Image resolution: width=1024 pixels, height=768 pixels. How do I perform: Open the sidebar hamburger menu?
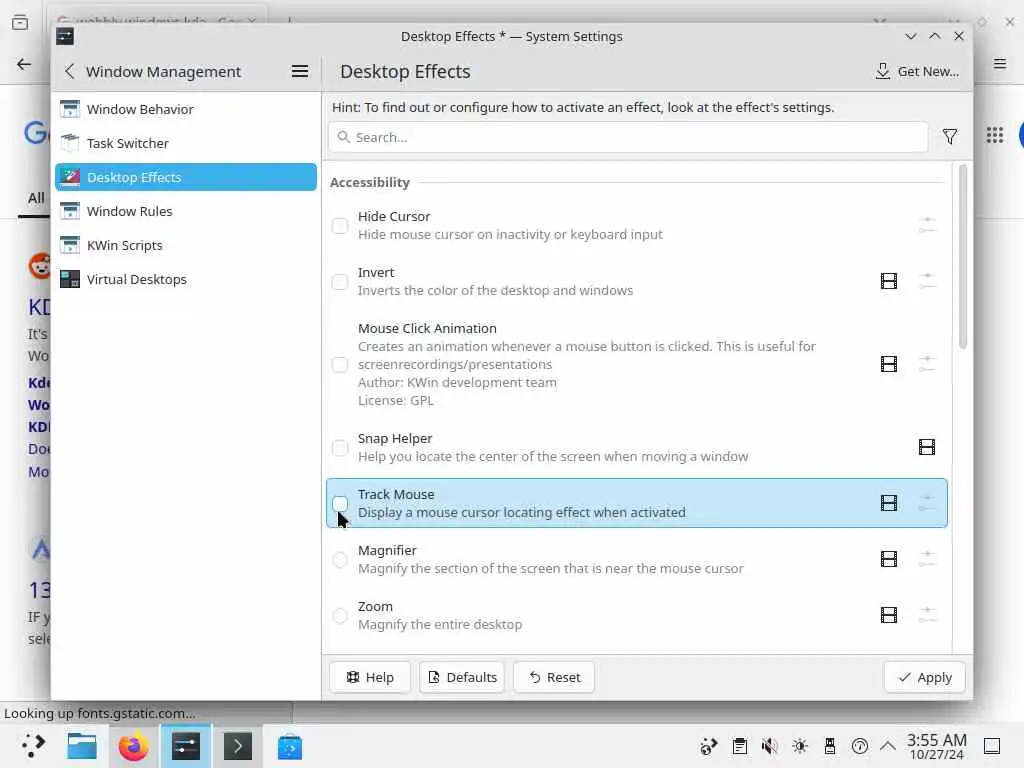click(300, 71)
